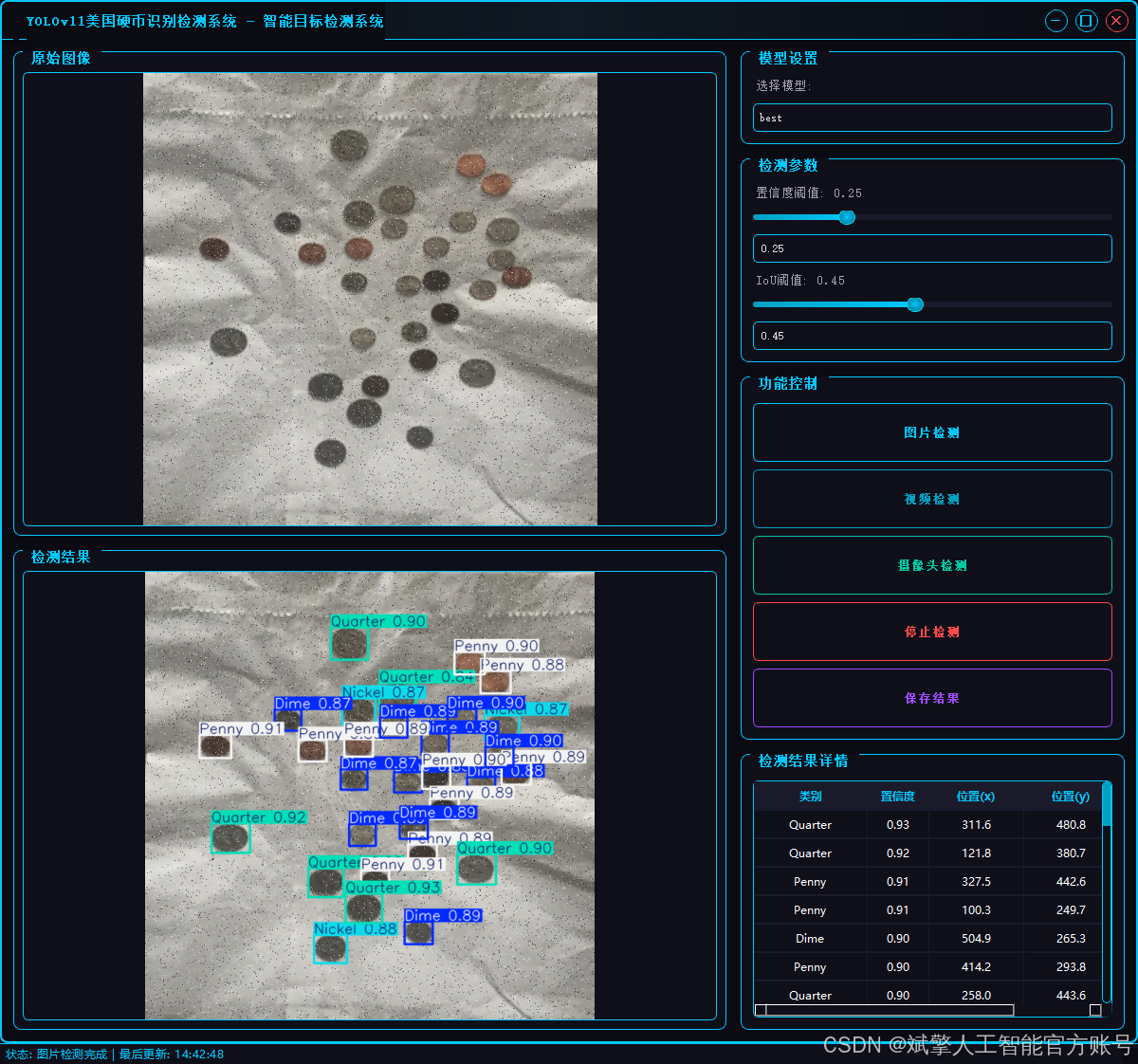
Task: Click the 置信度阈值: 0.25 label
Action: (x=809, y=193)
